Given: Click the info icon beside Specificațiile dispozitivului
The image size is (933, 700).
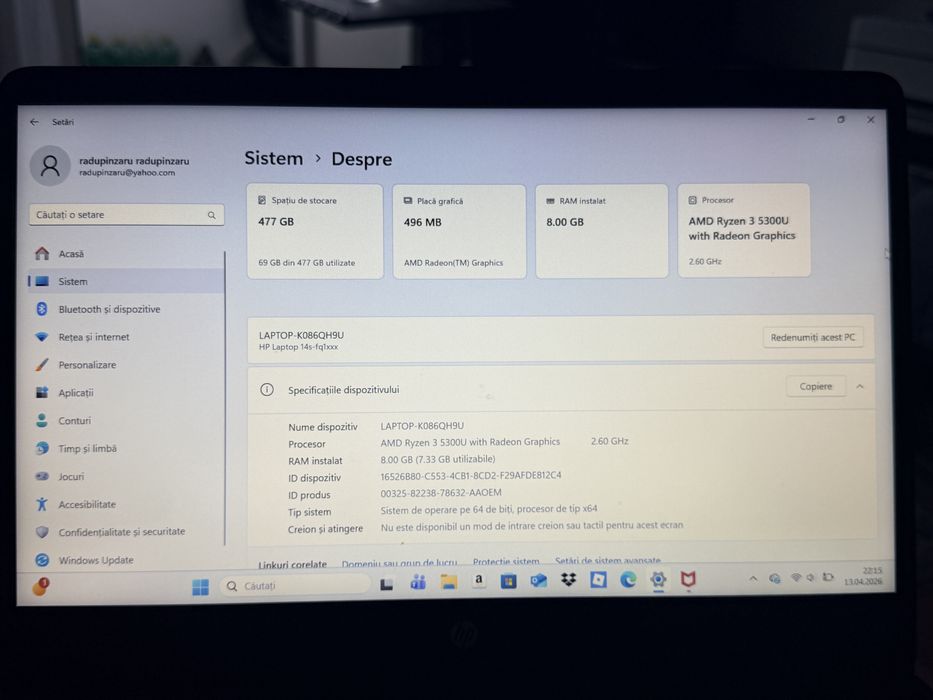Looking at the screenshot, I should click(267, 390).
